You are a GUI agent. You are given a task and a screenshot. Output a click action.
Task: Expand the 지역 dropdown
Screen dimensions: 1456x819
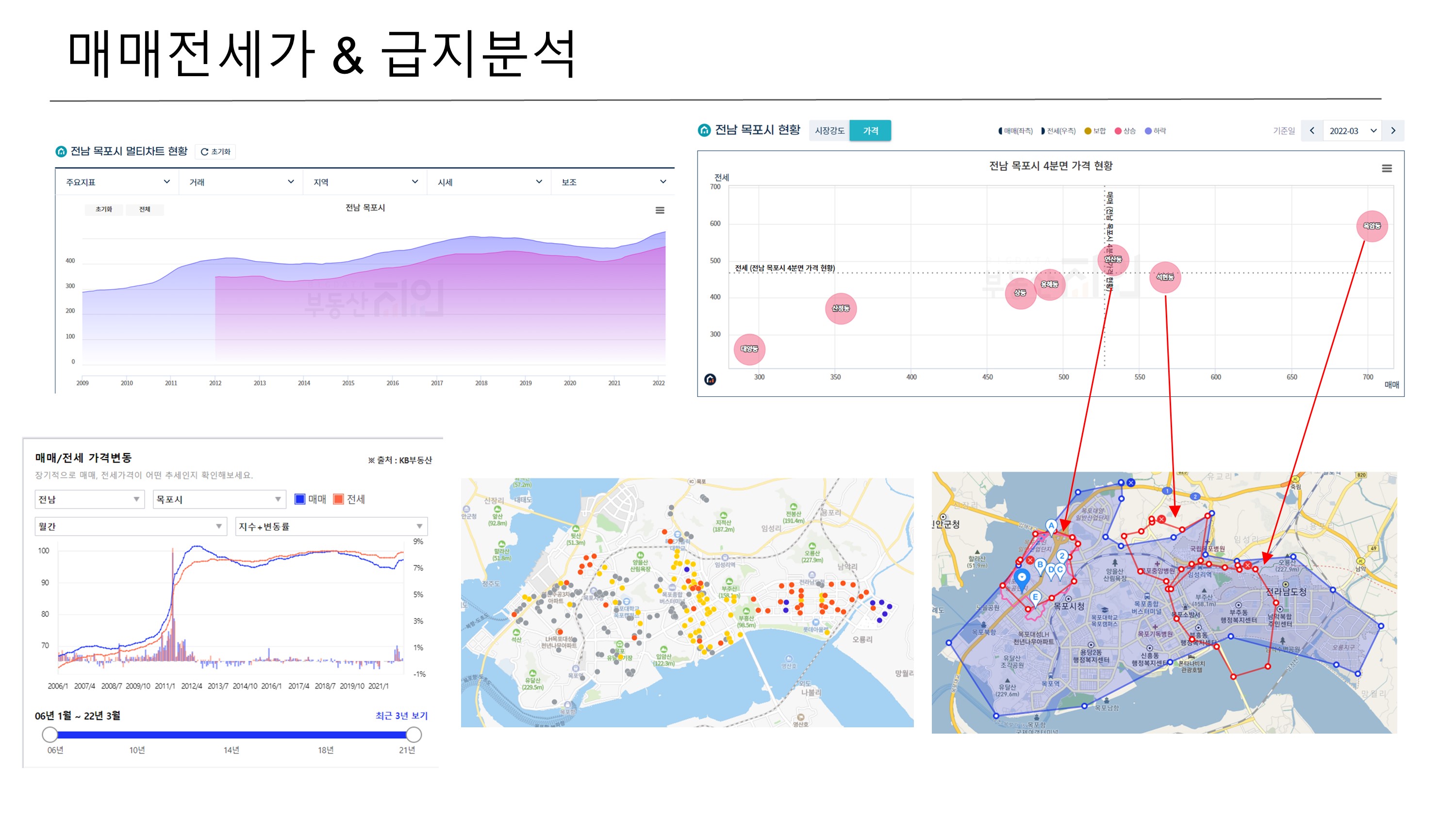[x=365, y=182]
